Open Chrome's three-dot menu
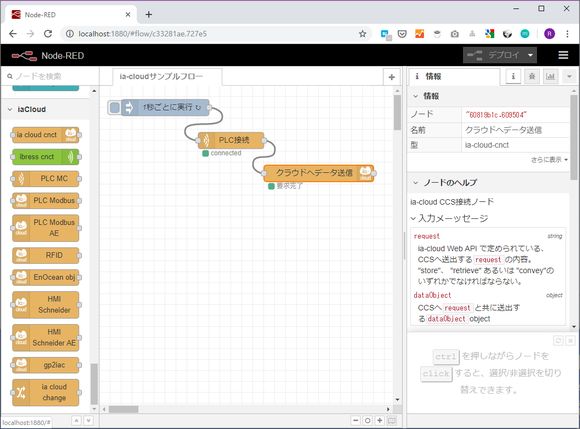 [567, 34]
